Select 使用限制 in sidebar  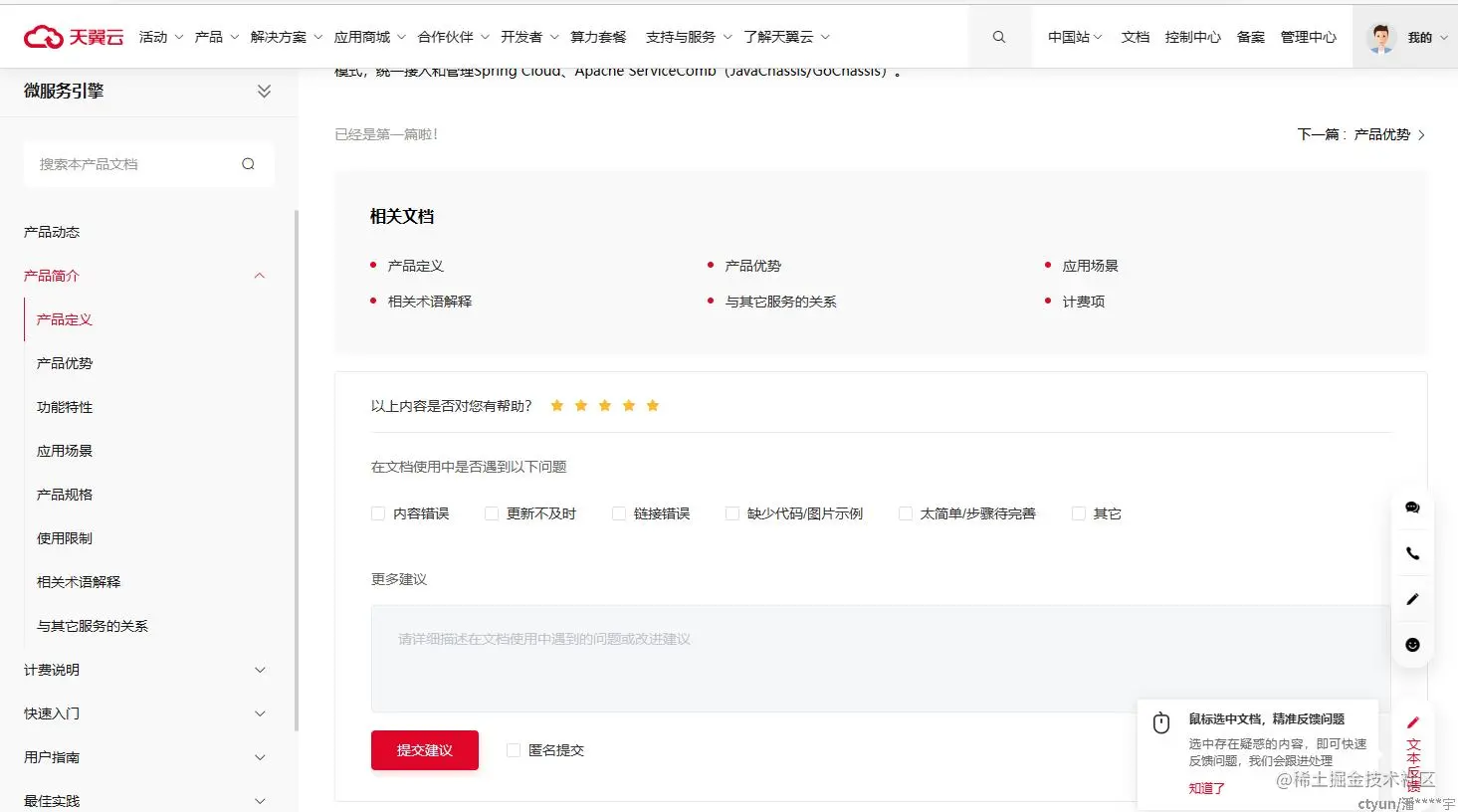click(x=65, y=538)
